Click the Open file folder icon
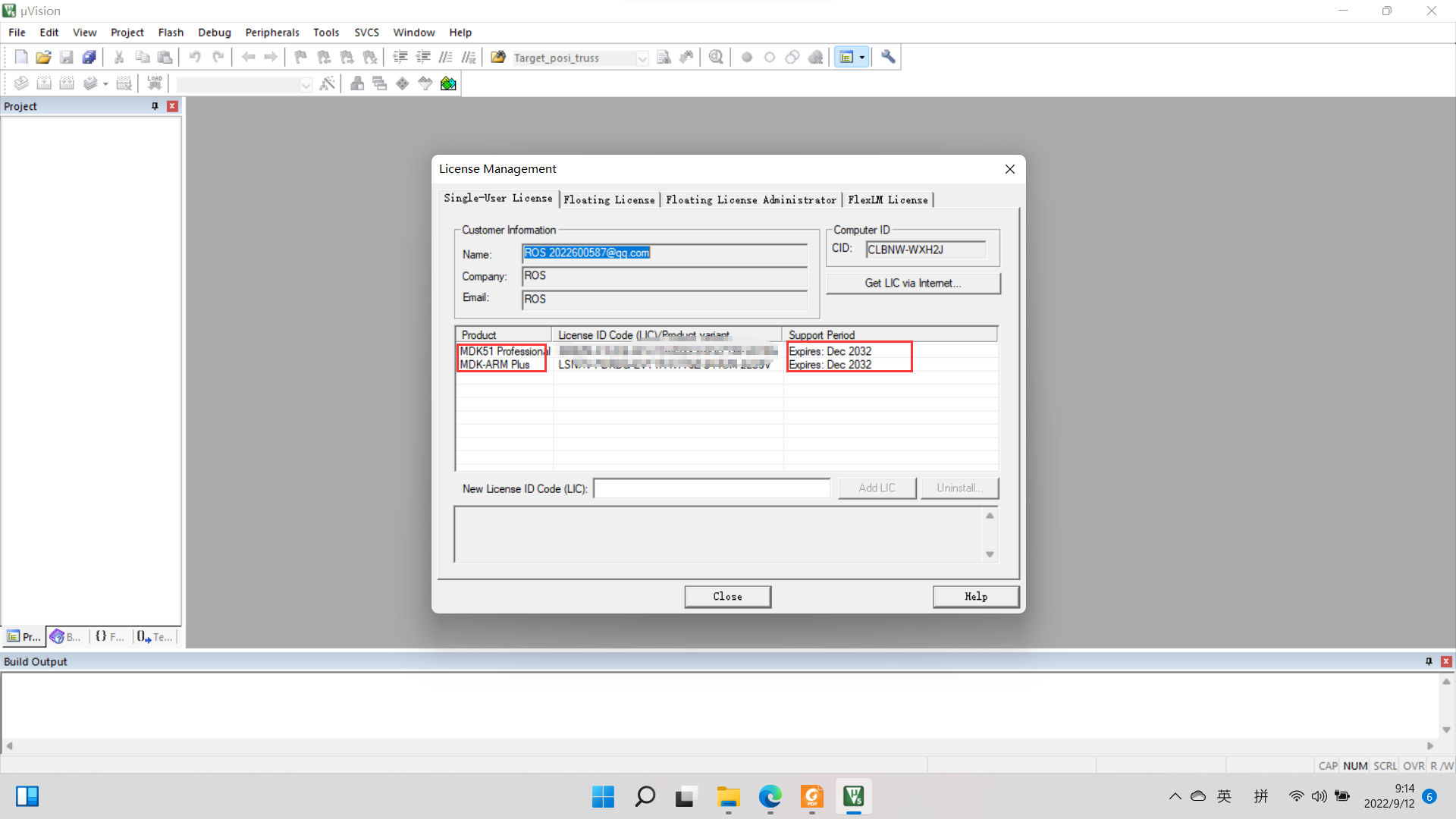This screenshot has width=1456, height=819. [x=43, y=57]
